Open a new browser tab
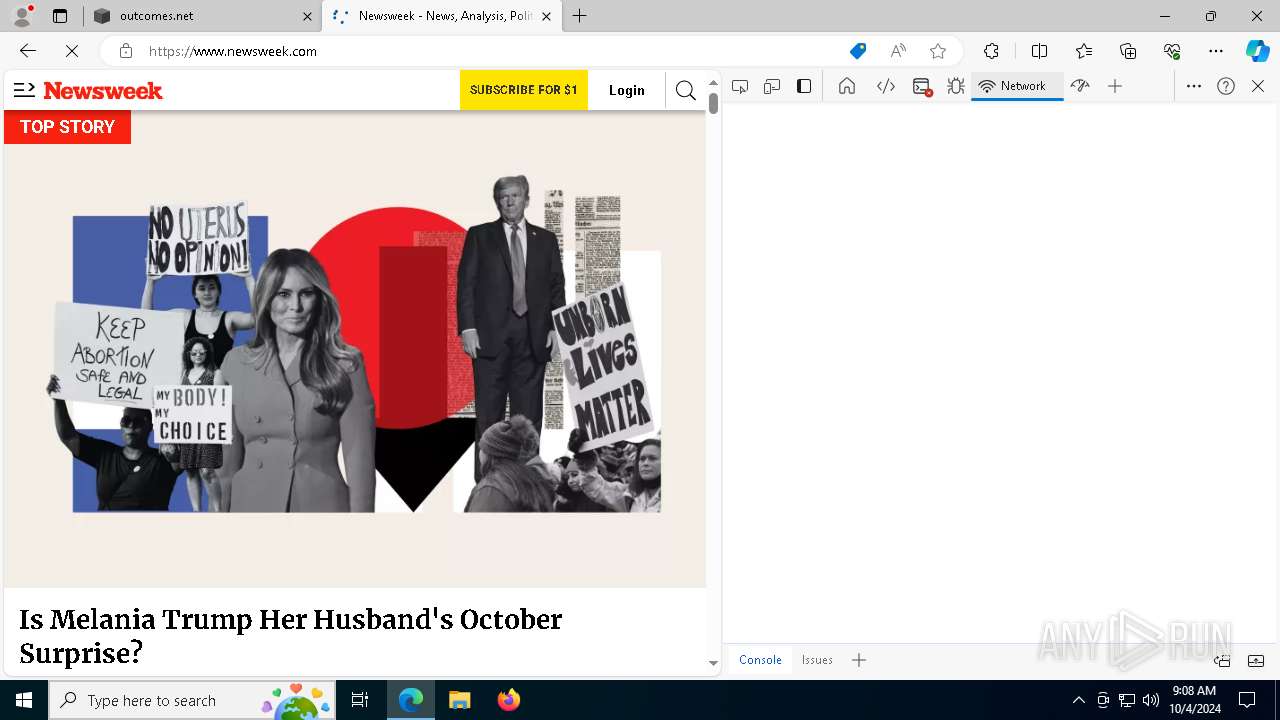This screenshot has height=720, width=1280. [x=580, y=16]
